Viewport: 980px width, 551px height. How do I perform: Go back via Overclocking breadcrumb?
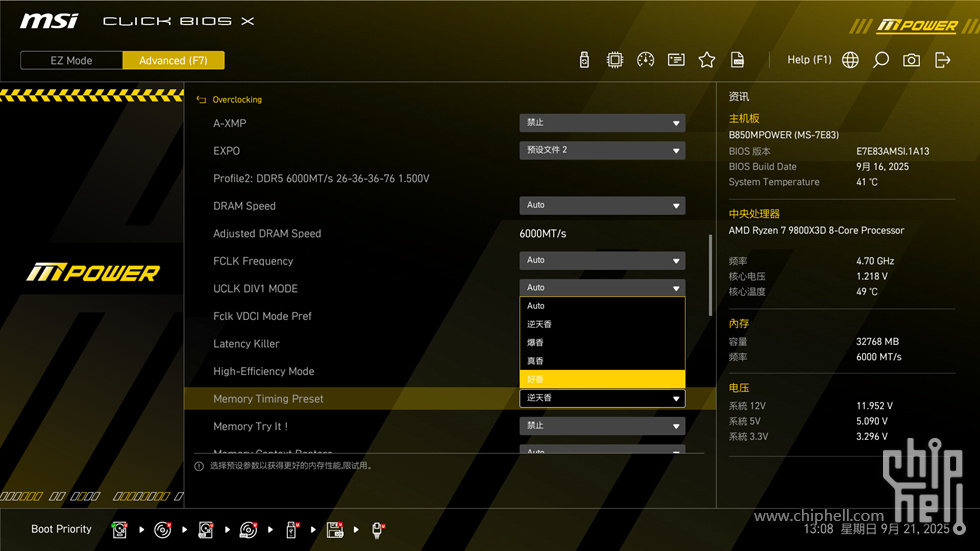pos(237,100)
